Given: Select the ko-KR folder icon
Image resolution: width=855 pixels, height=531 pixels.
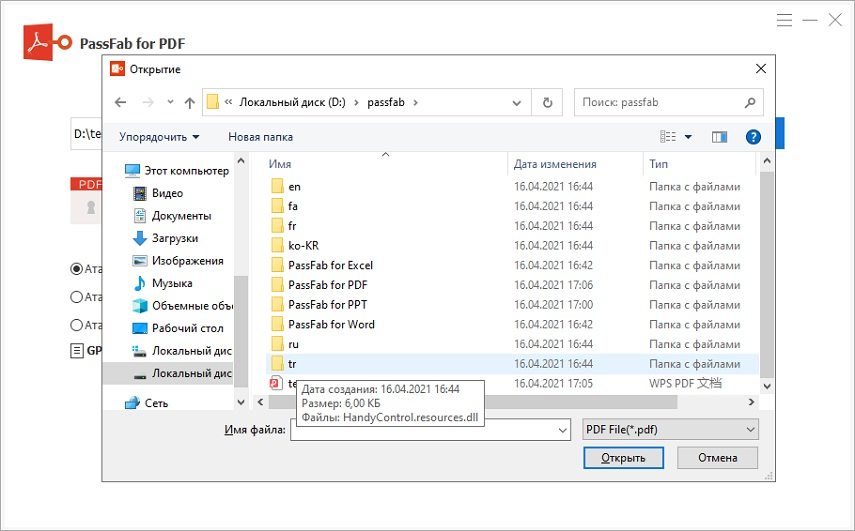Looking at the screenshot, I should pos(277,245).
